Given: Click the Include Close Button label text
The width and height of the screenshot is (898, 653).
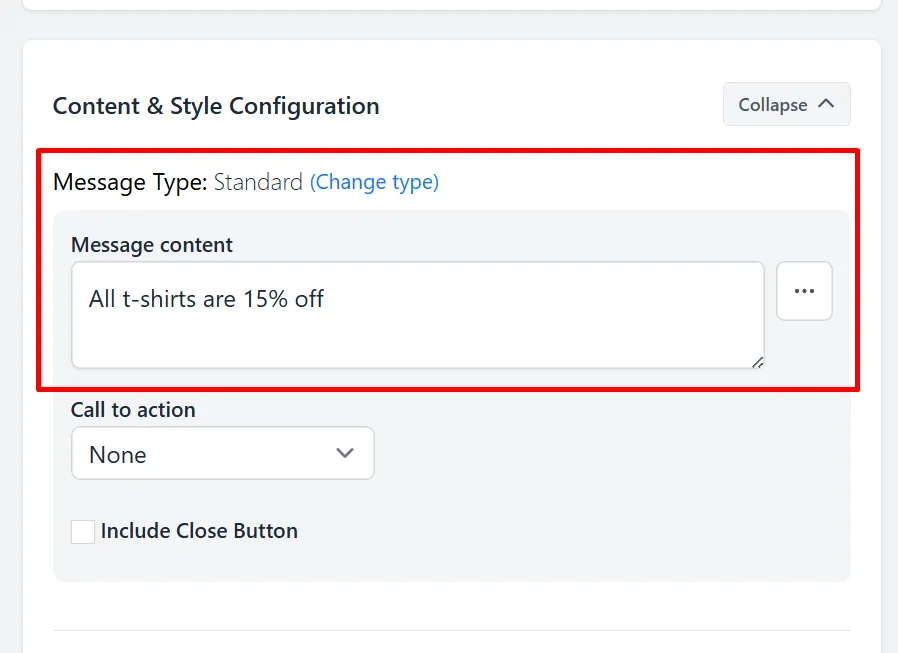Looking at the screenshot, I should click(199, 531).
